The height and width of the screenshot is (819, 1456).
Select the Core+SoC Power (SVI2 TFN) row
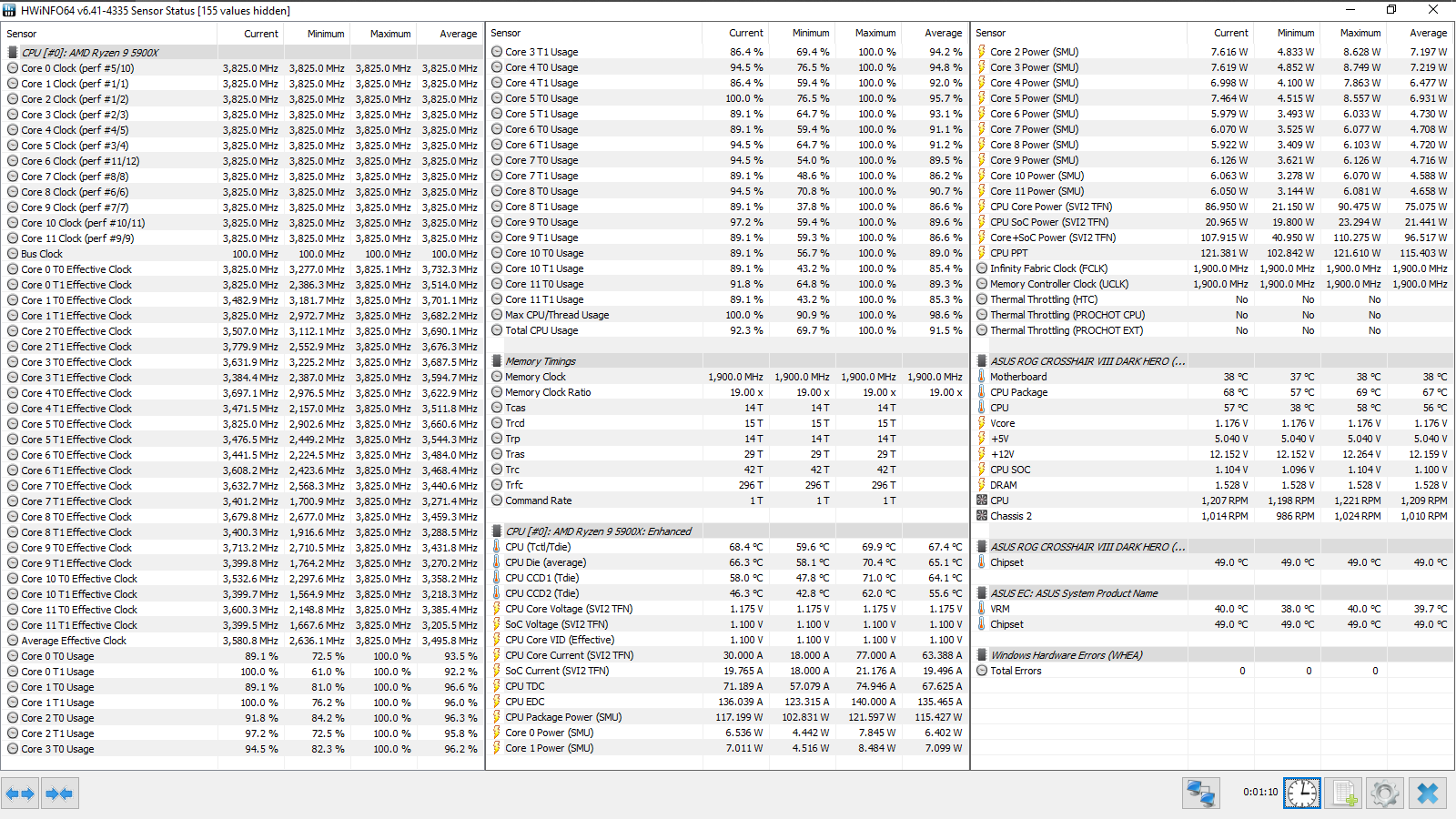(x=1213, y=238)
